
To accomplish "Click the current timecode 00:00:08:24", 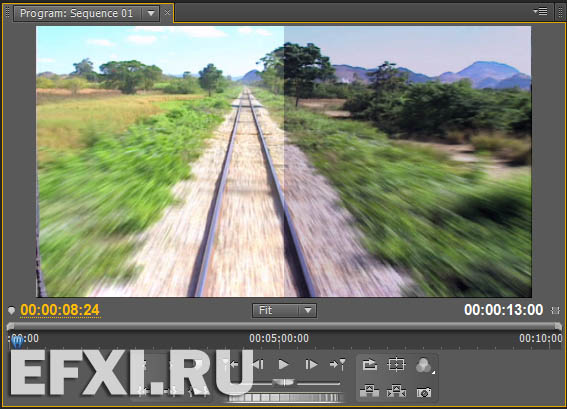I will (x=60, y=310).
